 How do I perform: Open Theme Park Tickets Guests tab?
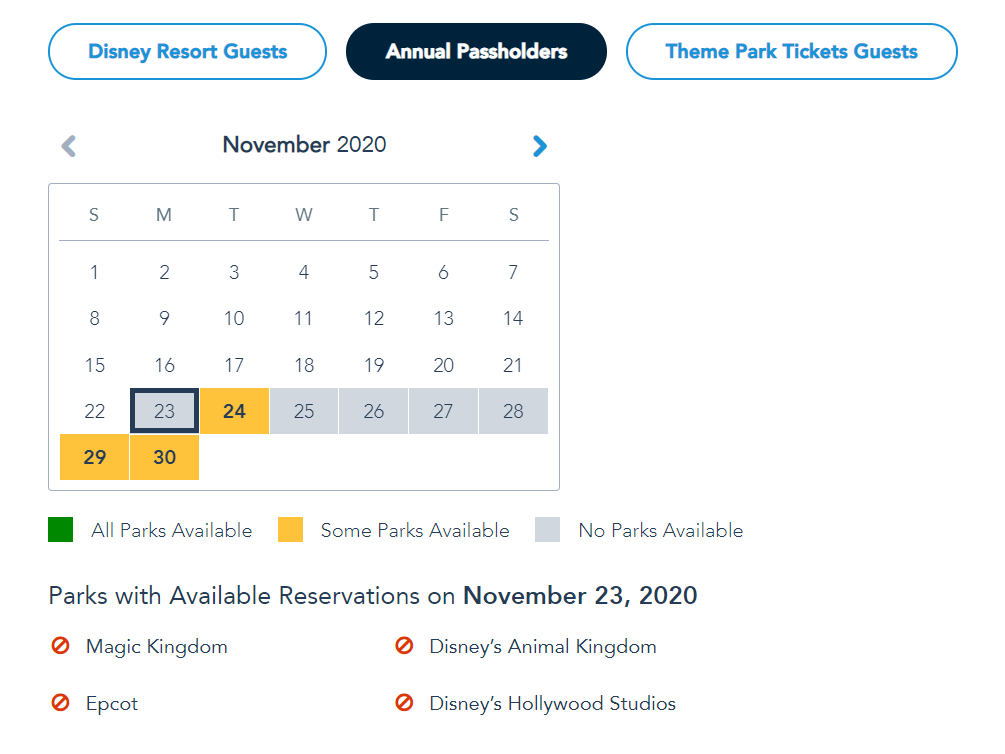point(791,51)
